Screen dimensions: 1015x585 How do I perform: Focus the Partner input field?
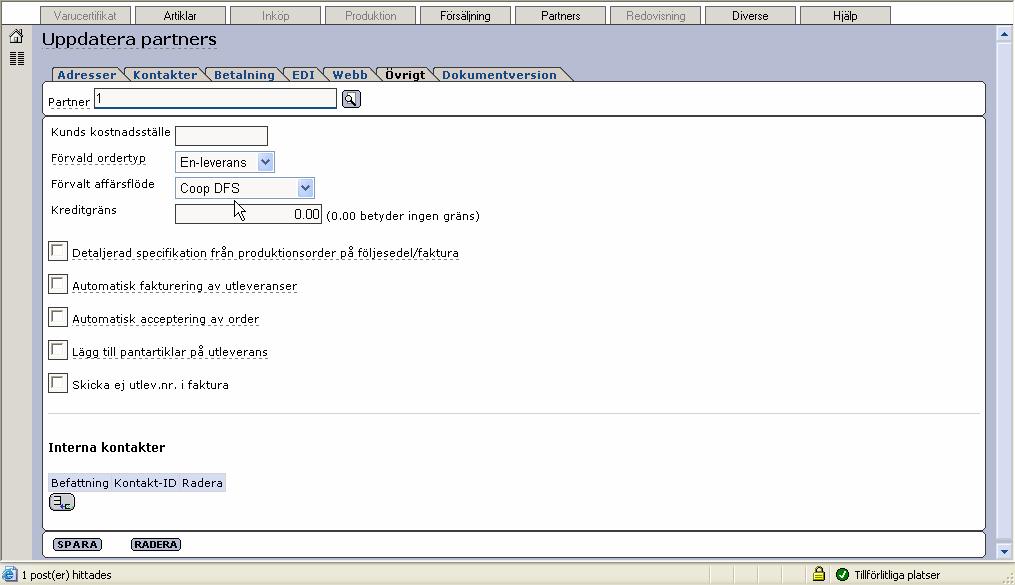coord(216,98)
